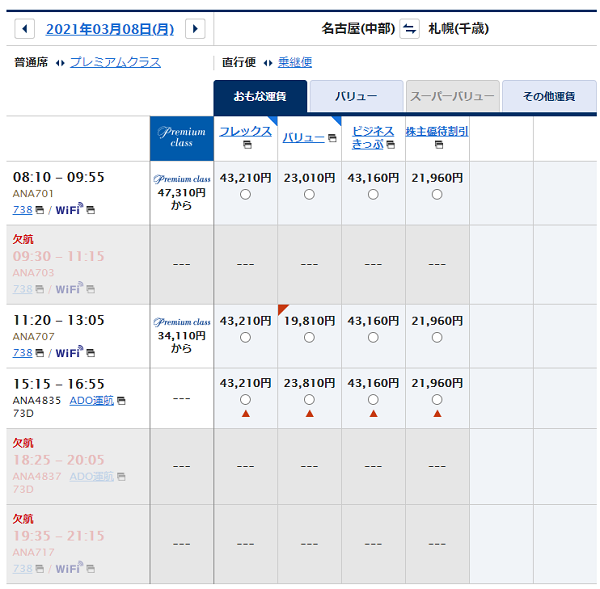600x589 pixels.
Task: Click Premium class 34,110円から for ANA707
Action: tap(182, 336)
